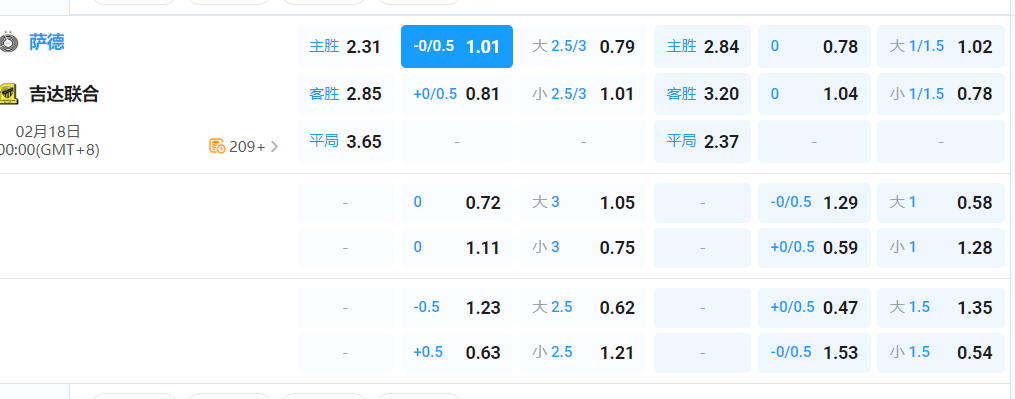Choose handicap 0 at odds 1.04
The image size is (1015, 399).
814,94
